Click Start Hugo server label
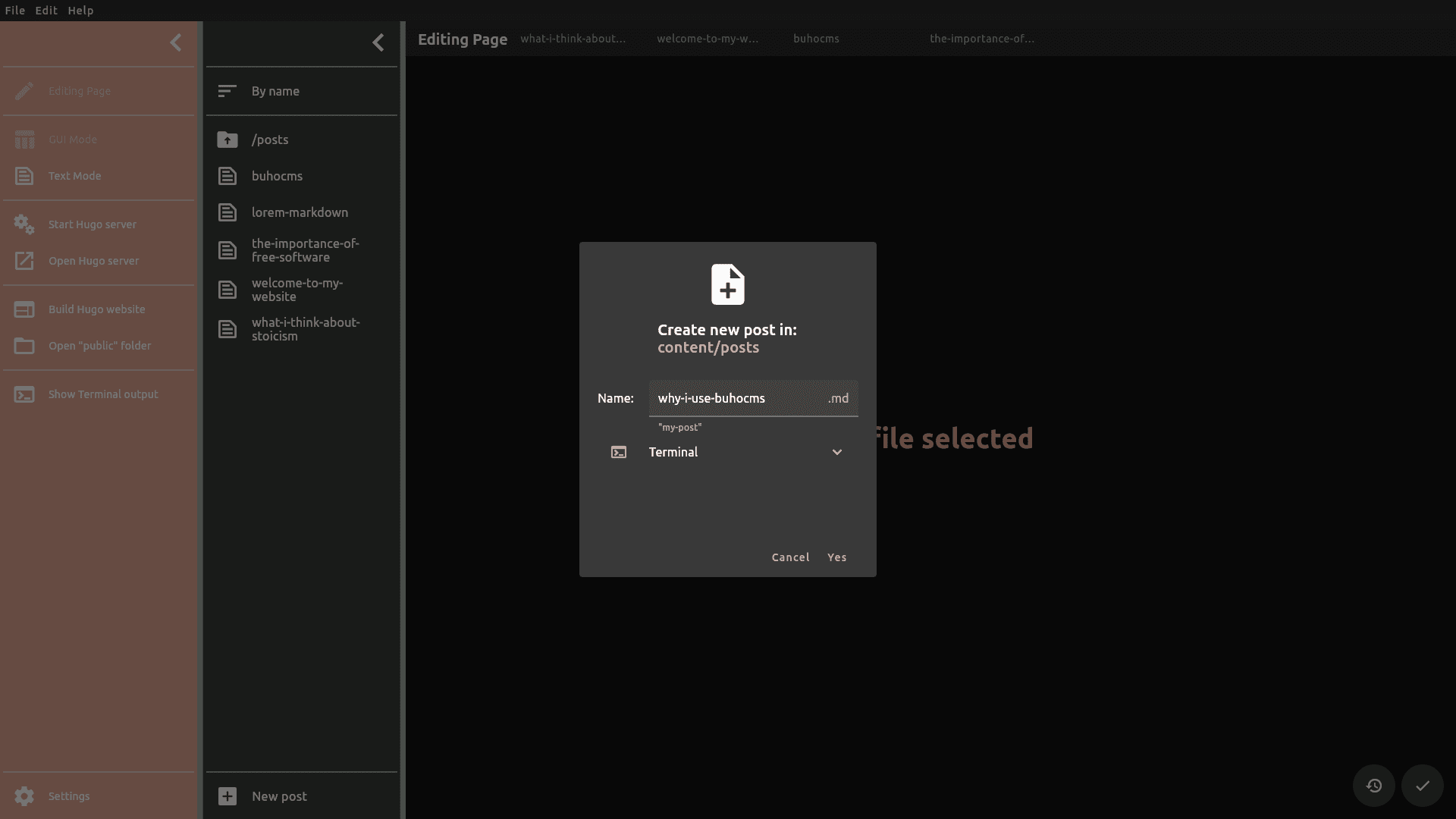Viewport: 1456px width, 819px height. 93,224
